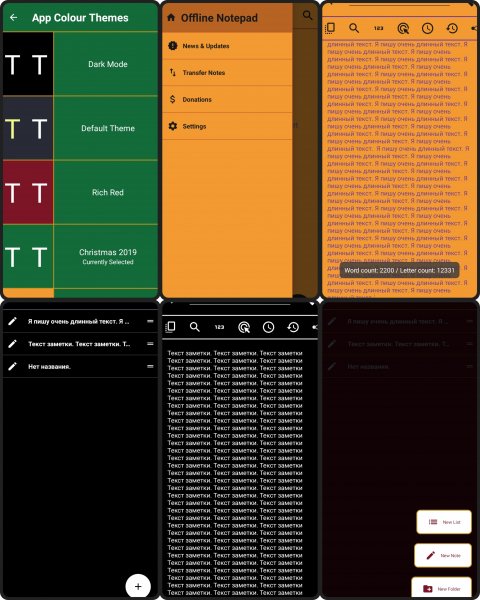The height and width of the screenshot is (600, 480).
Task: Go back from App Colour Themes screen
Action: click(13, 18)
